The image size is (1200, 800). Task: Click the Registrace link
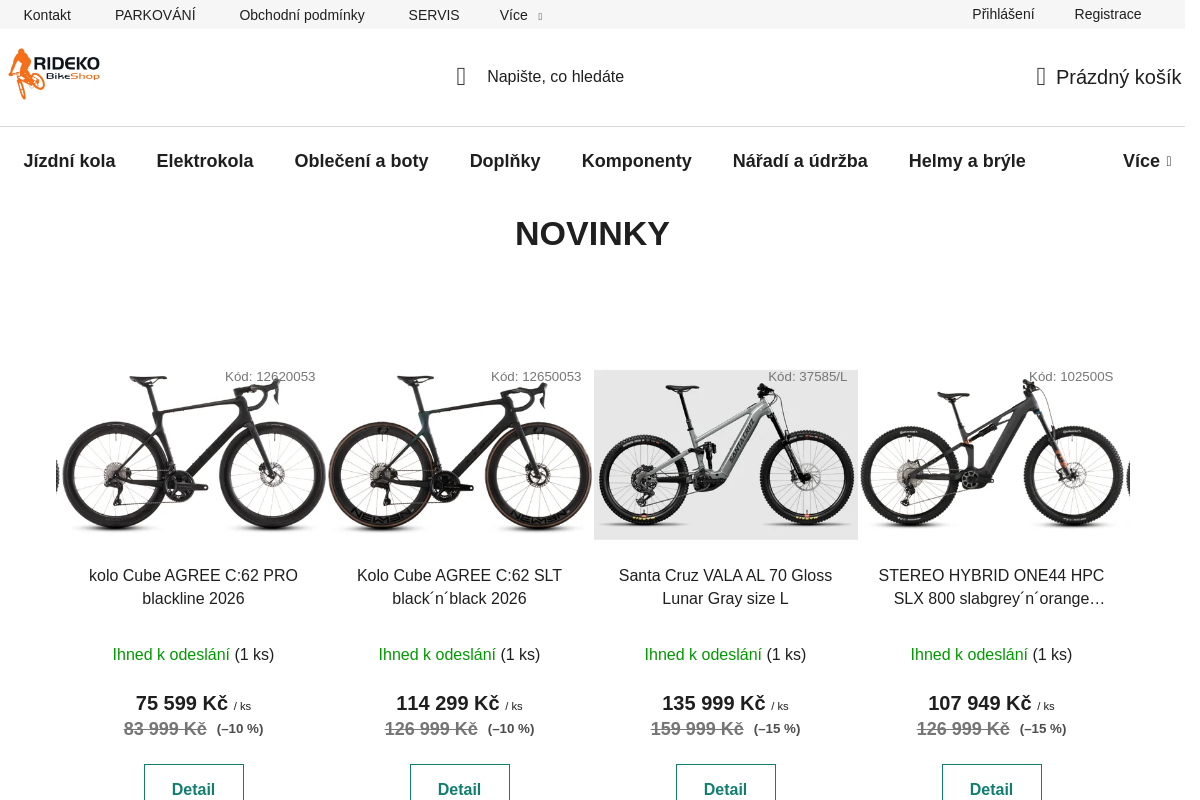[x=1108, y=14]
